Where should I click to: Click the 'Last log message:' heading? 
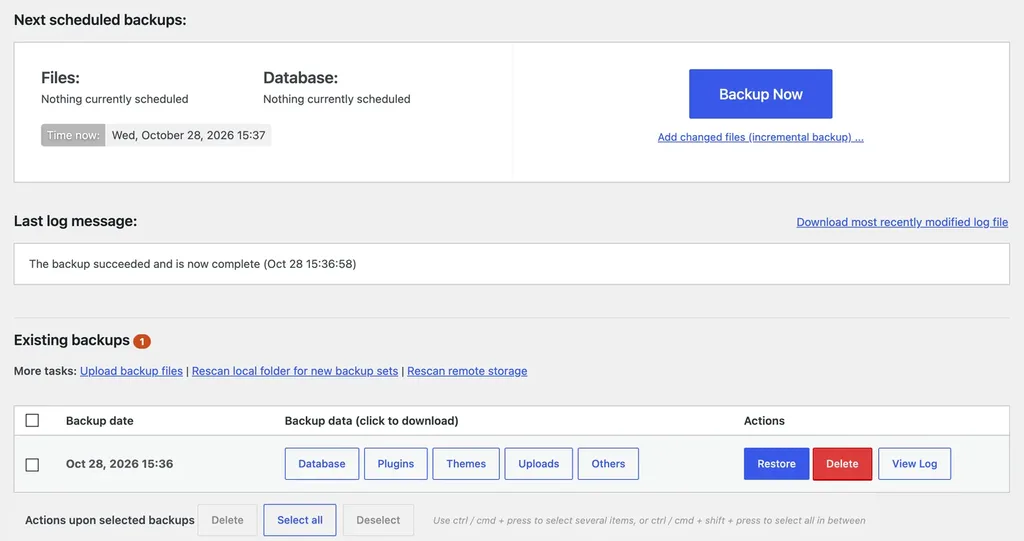[x=75, y=221]
